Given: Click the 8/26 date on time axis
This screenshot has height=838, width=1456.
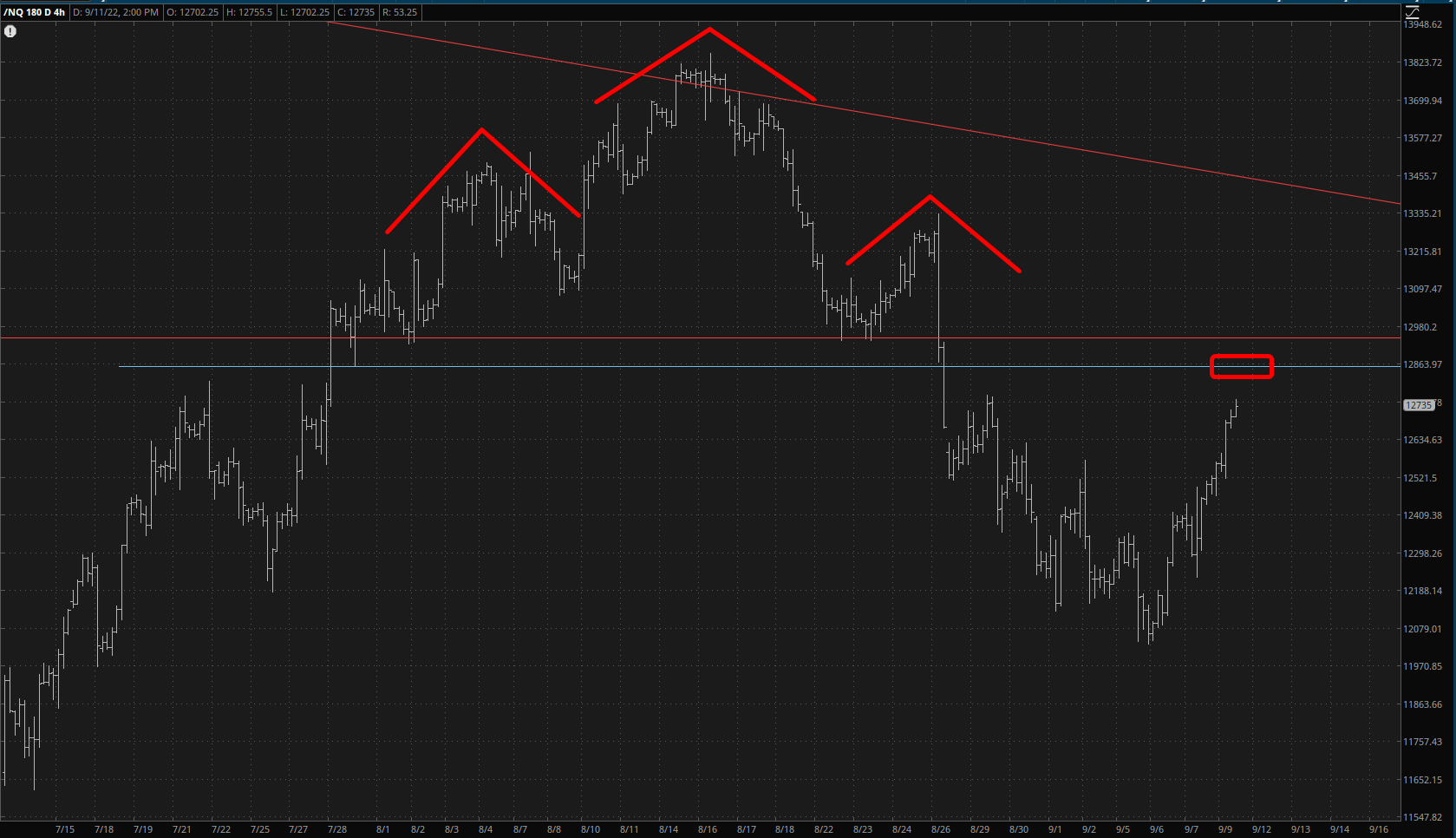Looking at the screenshot, I should (941, 829).
